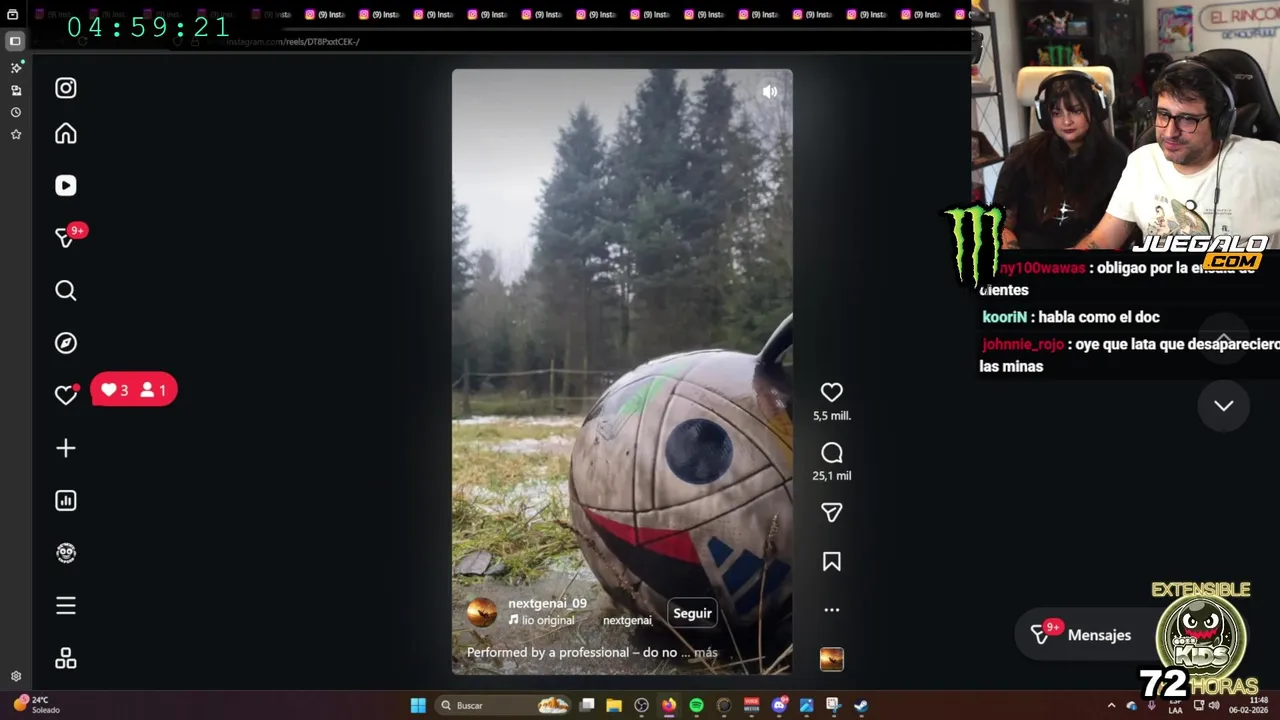Click the nextgenai_09 avatar on the reel
Screen dimensions: 1280x720
(482, 612)
